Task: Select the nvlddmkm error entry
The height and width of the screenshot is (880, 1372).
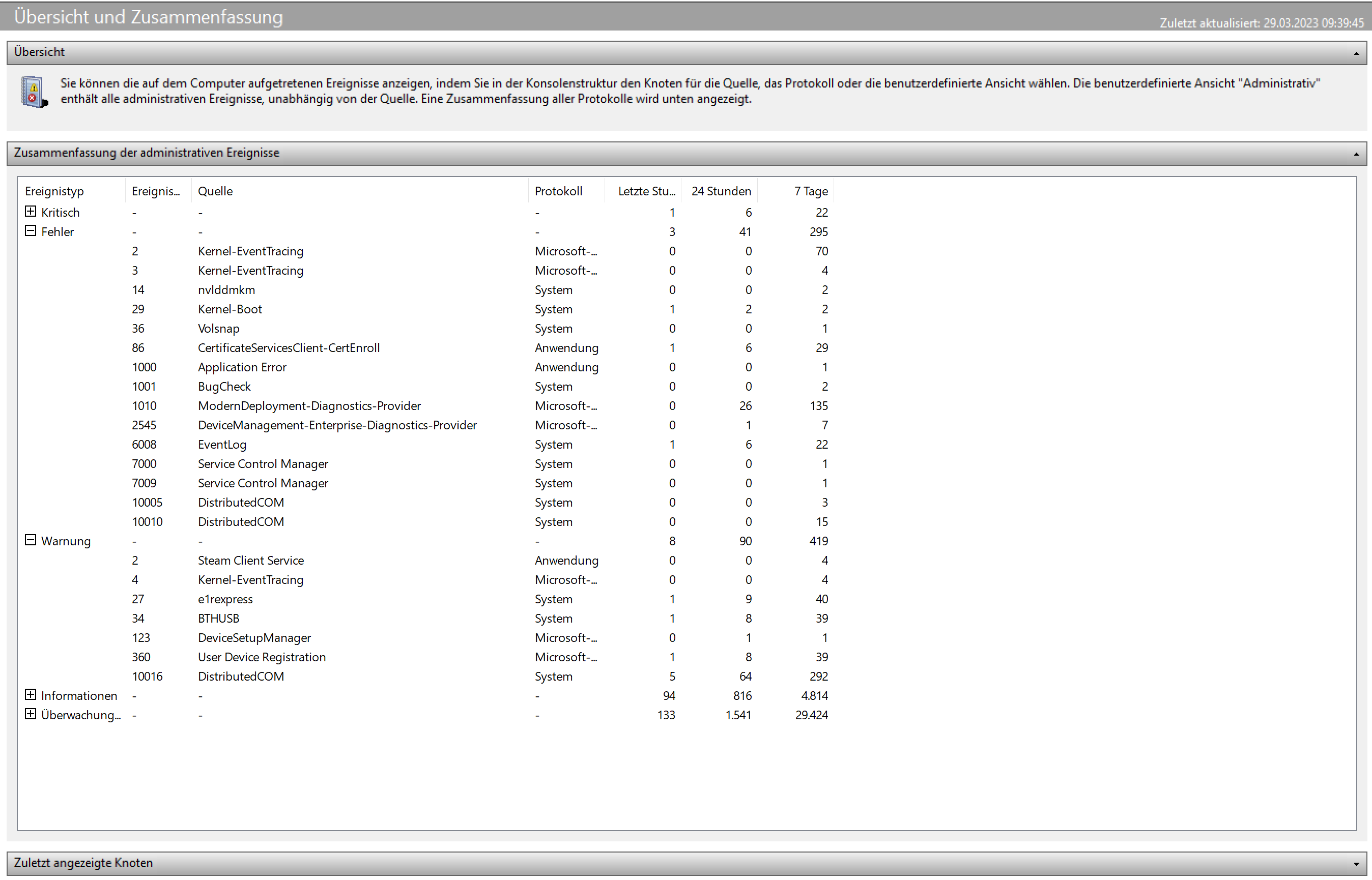Action: [226, 290]
